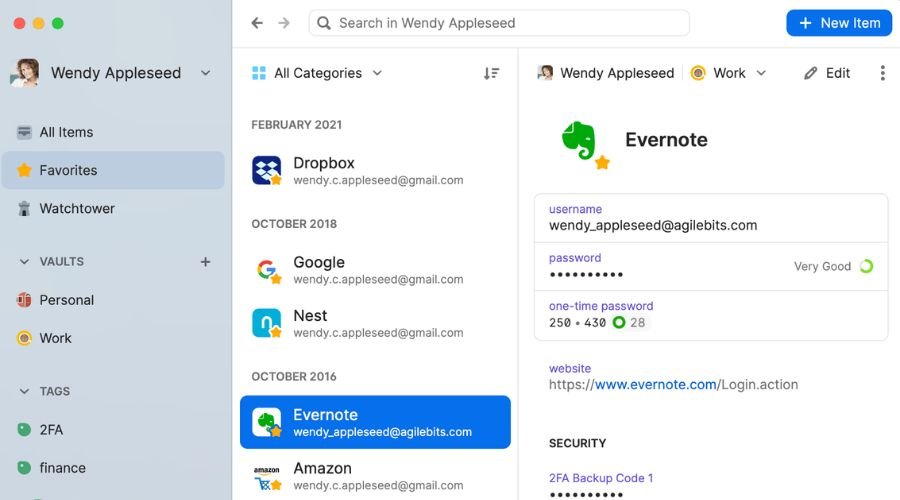900x500 pixels.
Task: Select the Google login item
Action: pyautogui.click(x=375, y=270)
